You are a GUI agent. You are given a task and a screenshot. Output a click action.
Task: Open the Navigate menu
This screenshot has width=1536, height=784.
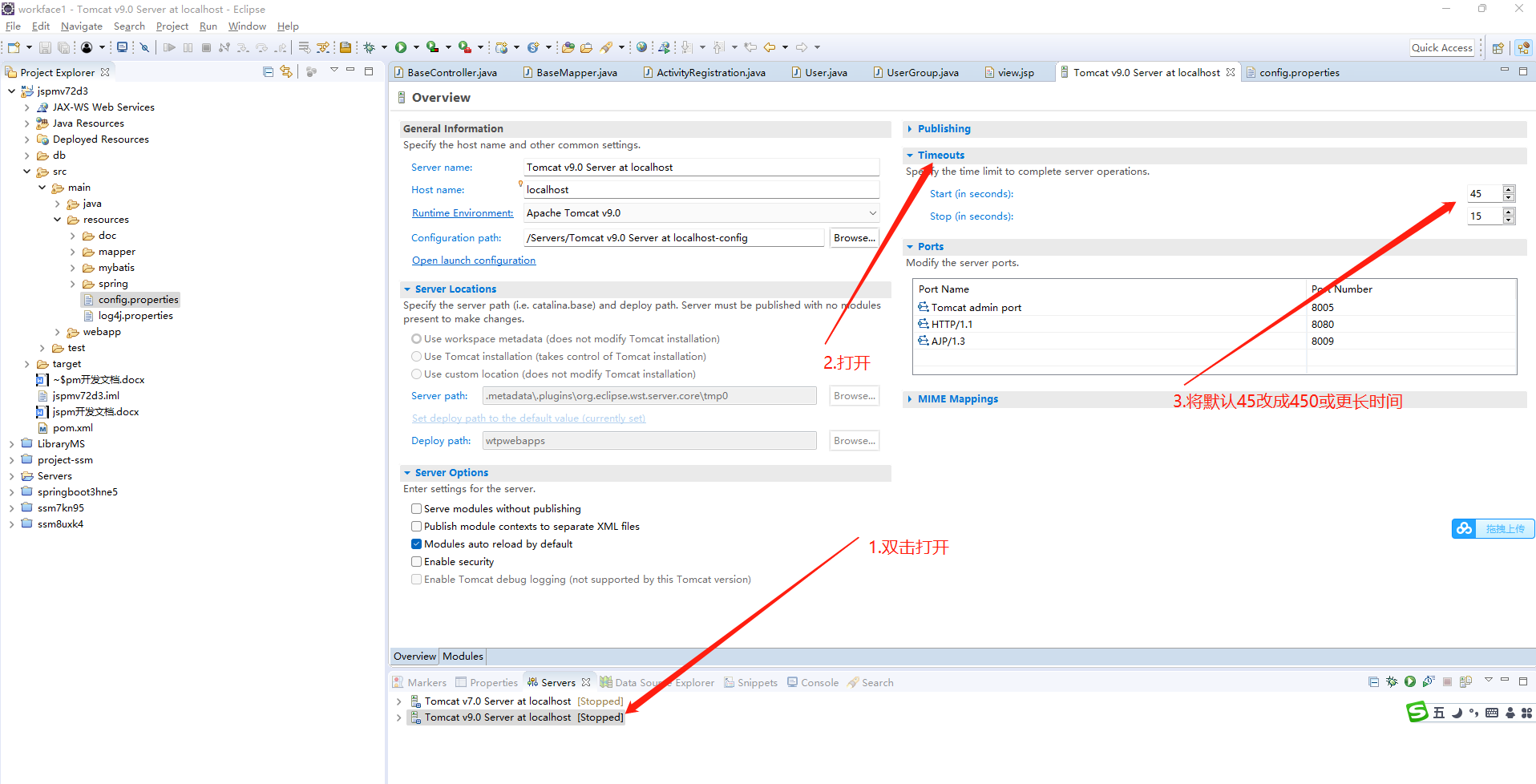(x=82, y=26)
